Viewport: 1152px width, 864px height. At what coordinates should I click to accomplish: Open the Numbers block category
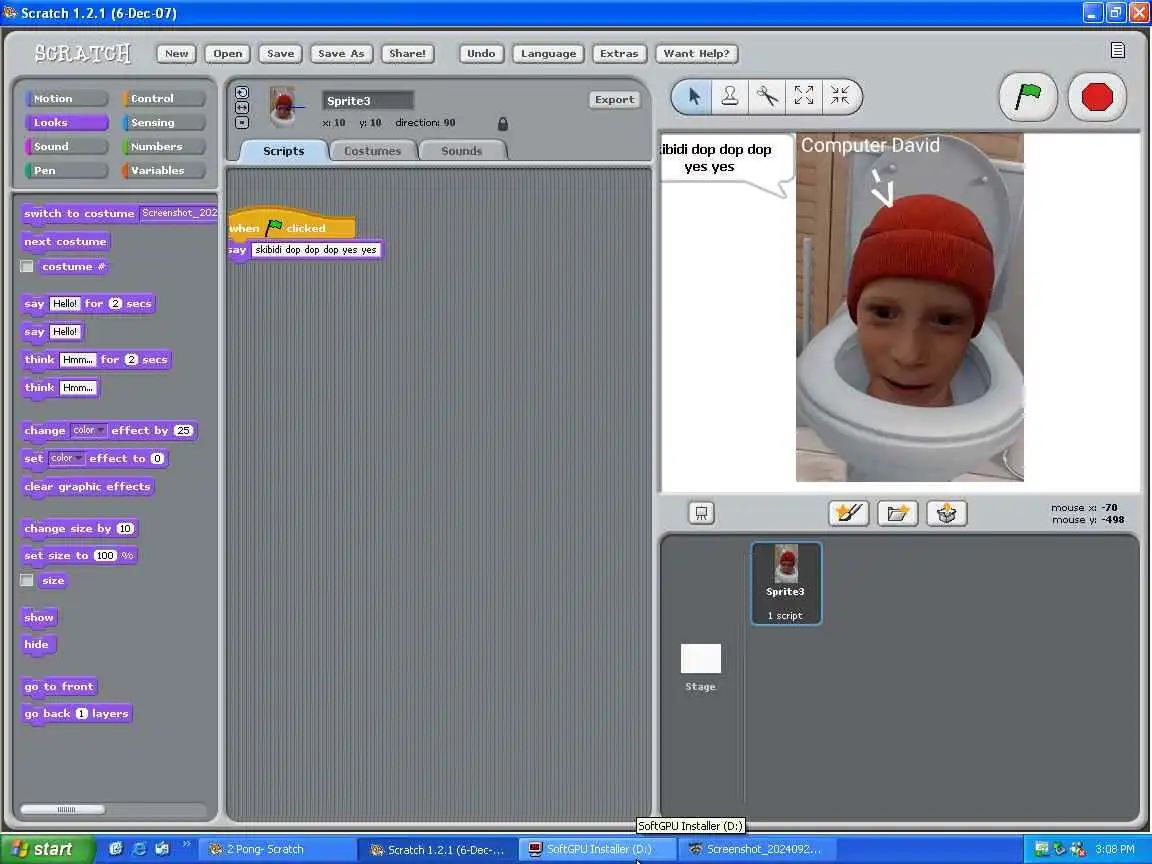pos(163,146)
